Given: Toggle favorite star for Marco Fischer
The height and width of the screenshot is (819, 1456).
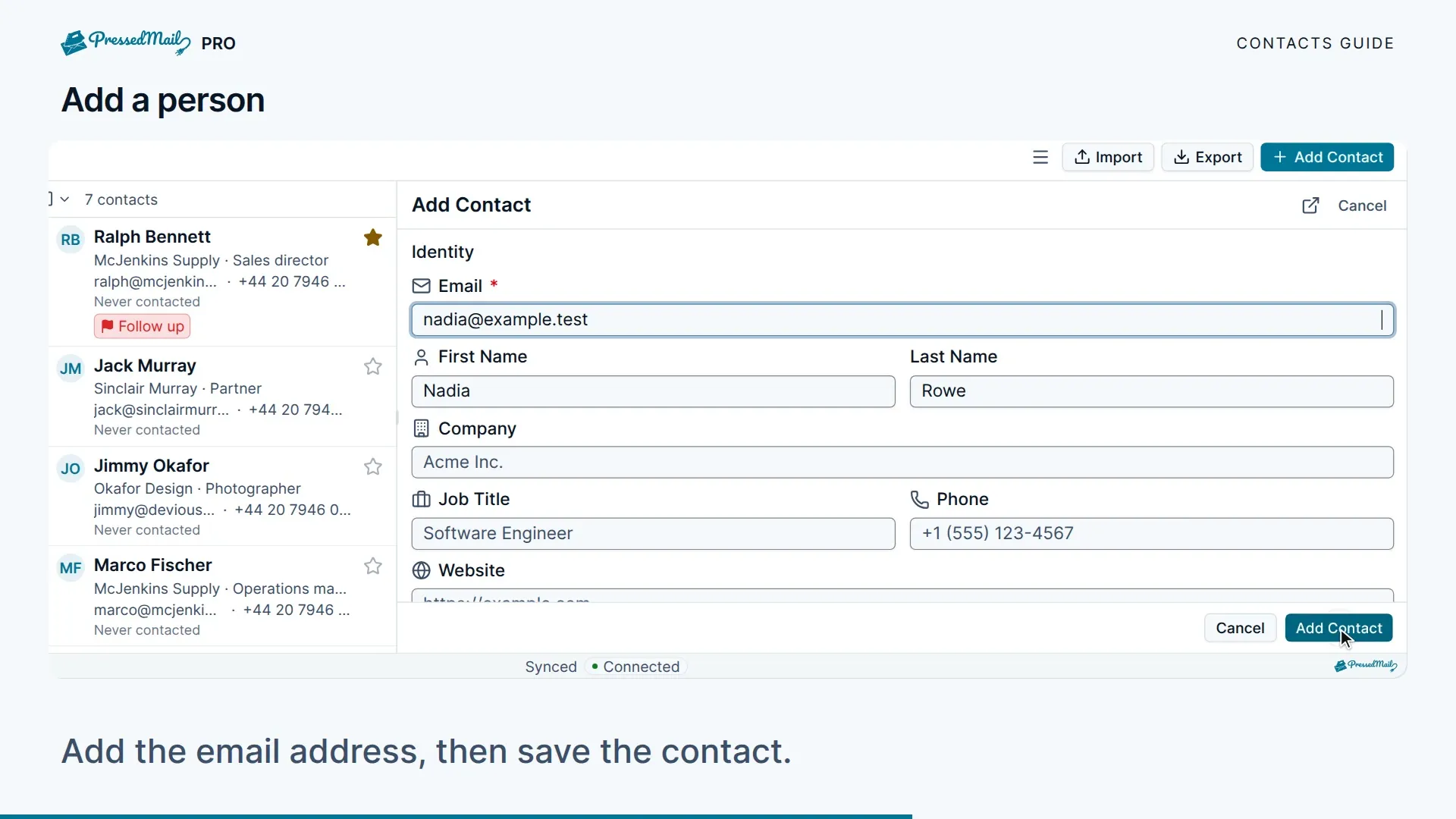Looking at the screenshot, I should (x=372, y=566).
